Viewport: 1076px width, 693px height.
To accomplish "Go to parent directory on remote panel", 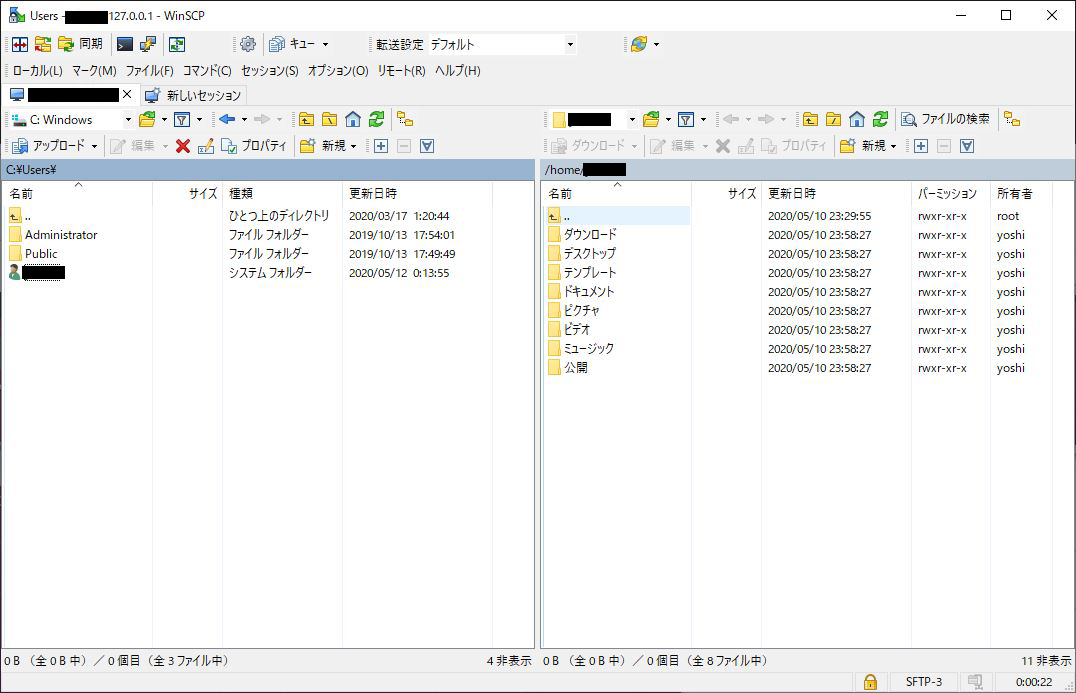I will coord(810,119).
